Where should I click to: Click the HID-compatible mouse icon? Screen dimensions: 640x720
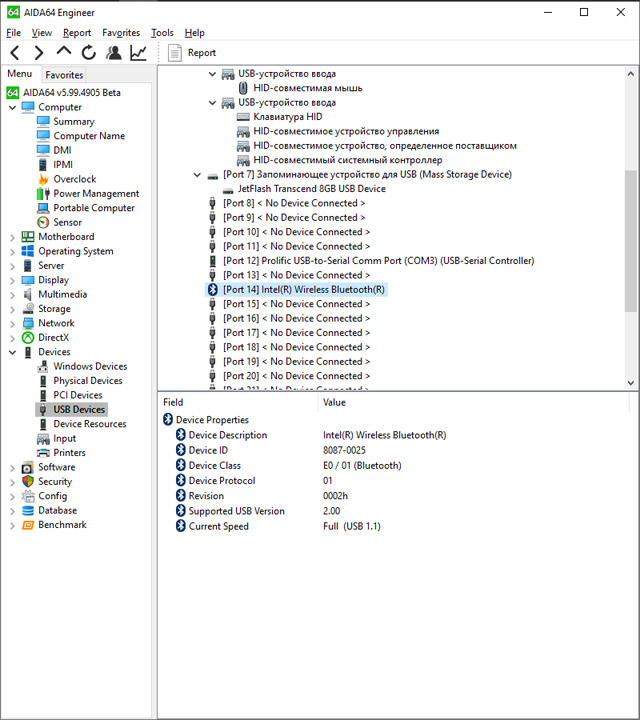click(x=243, y=88)
